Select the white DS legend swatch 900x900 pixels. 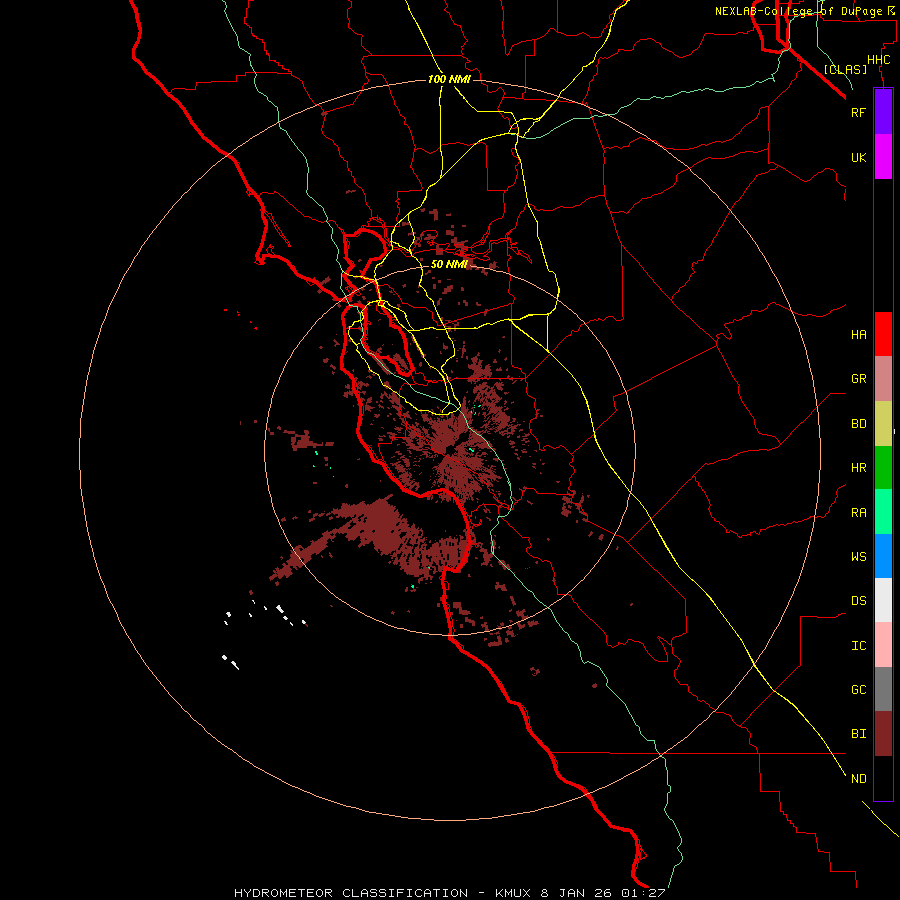[883, 600]
